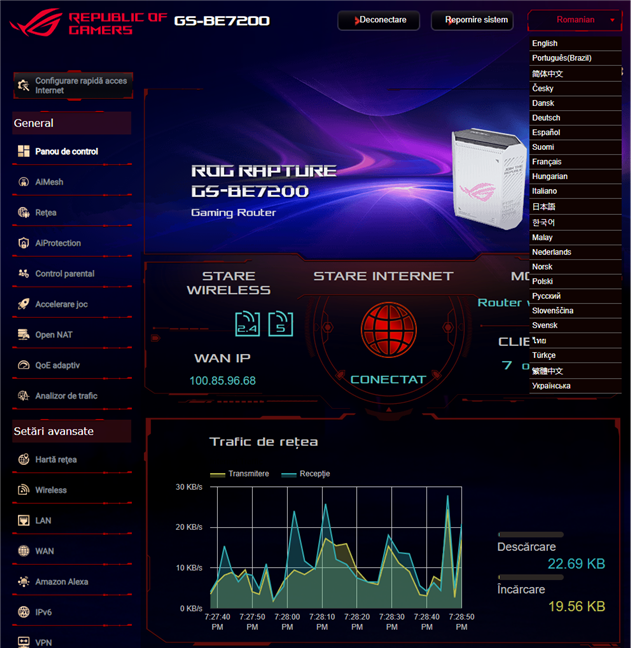The height and width of the screenshot is (648, 631).
Task: Click the Analizor de trafic icon
Action: 24,396
